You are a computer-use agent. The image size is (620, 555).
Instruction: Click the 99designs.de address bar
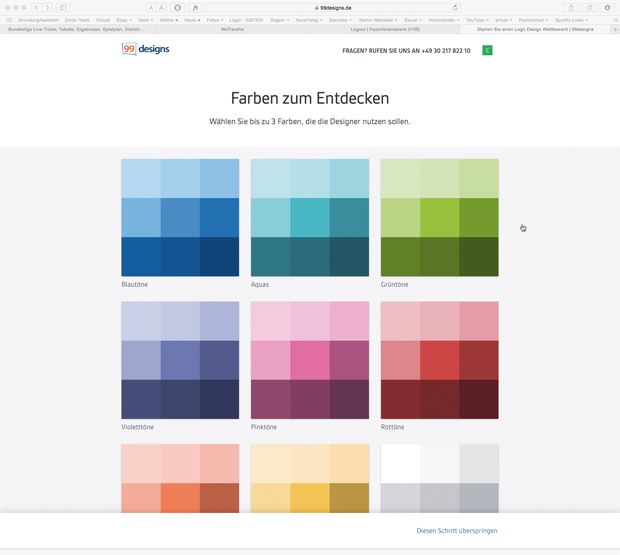(333, 8)
